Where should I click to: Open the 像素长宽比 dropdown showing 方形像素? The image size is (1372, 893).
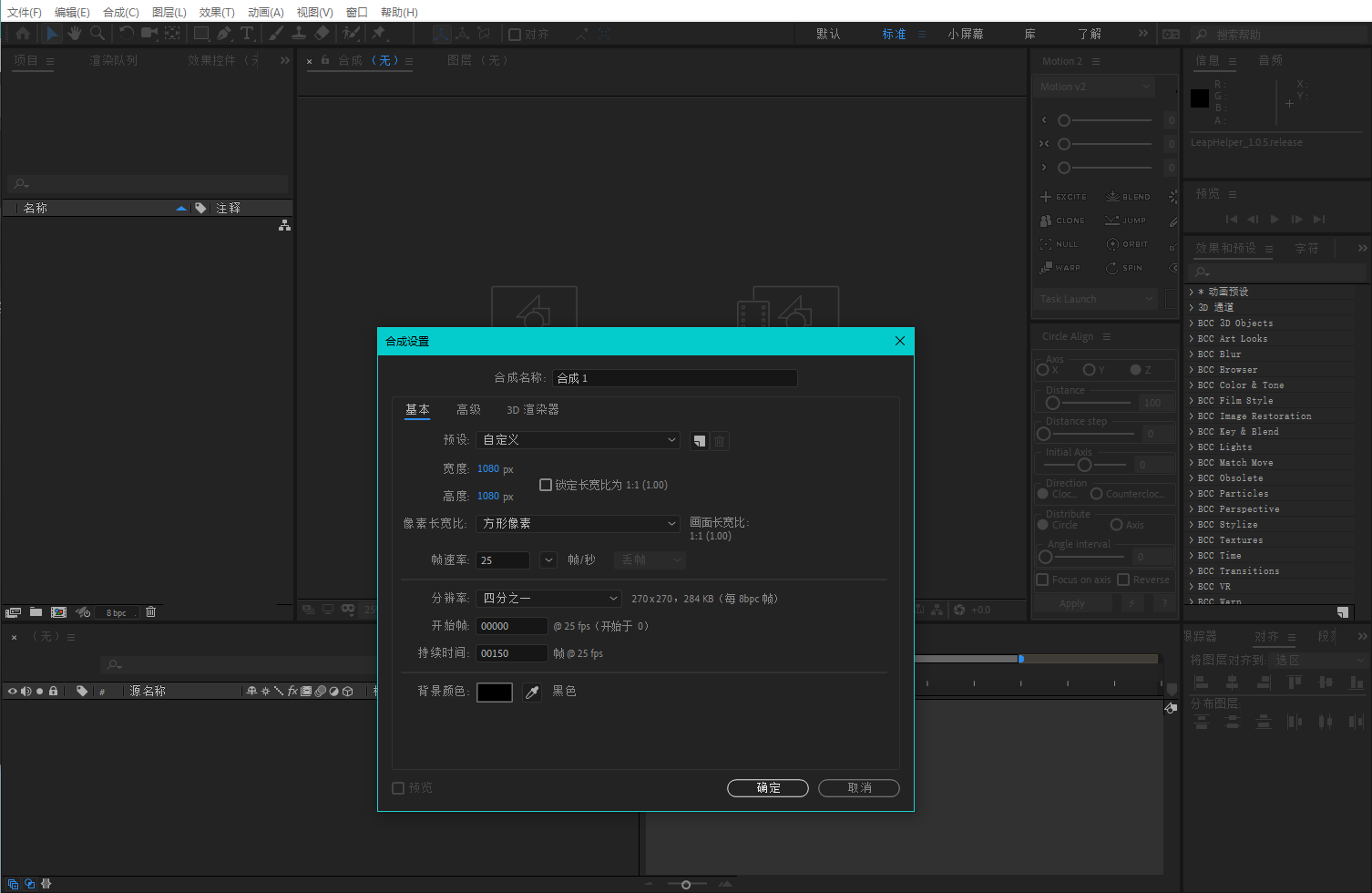point(578,524)
